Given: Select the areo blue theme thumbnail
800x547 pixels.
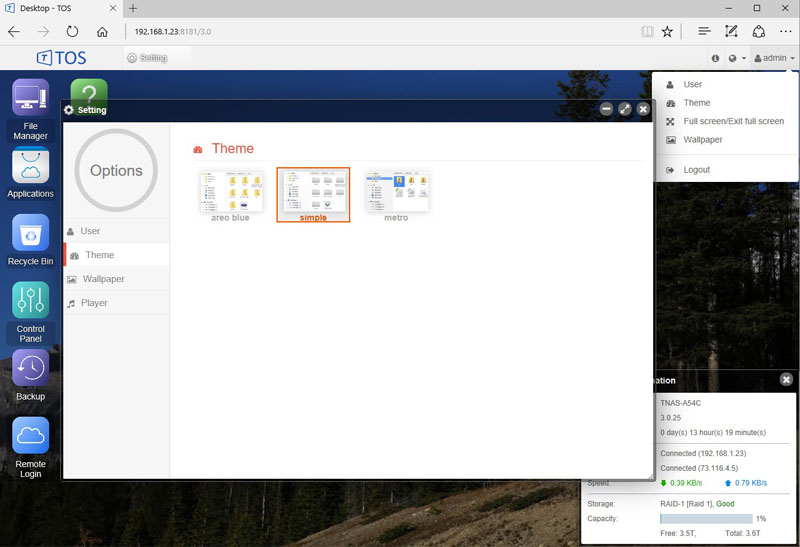Looking at the screenshot, I should tap(230, 192).
